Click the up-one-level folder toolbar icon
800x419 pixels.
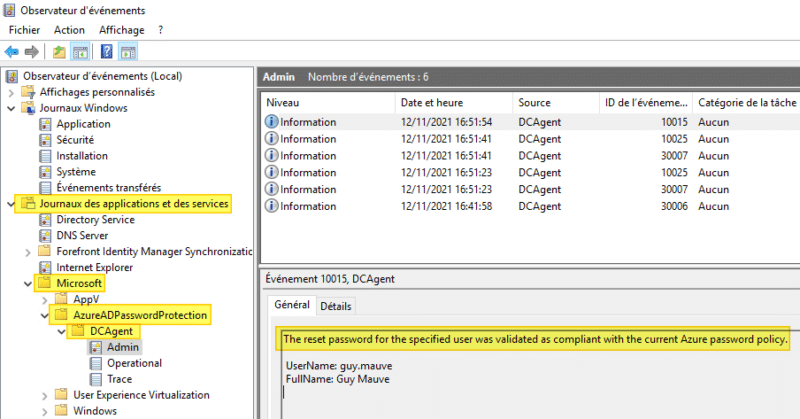point(59,51)
